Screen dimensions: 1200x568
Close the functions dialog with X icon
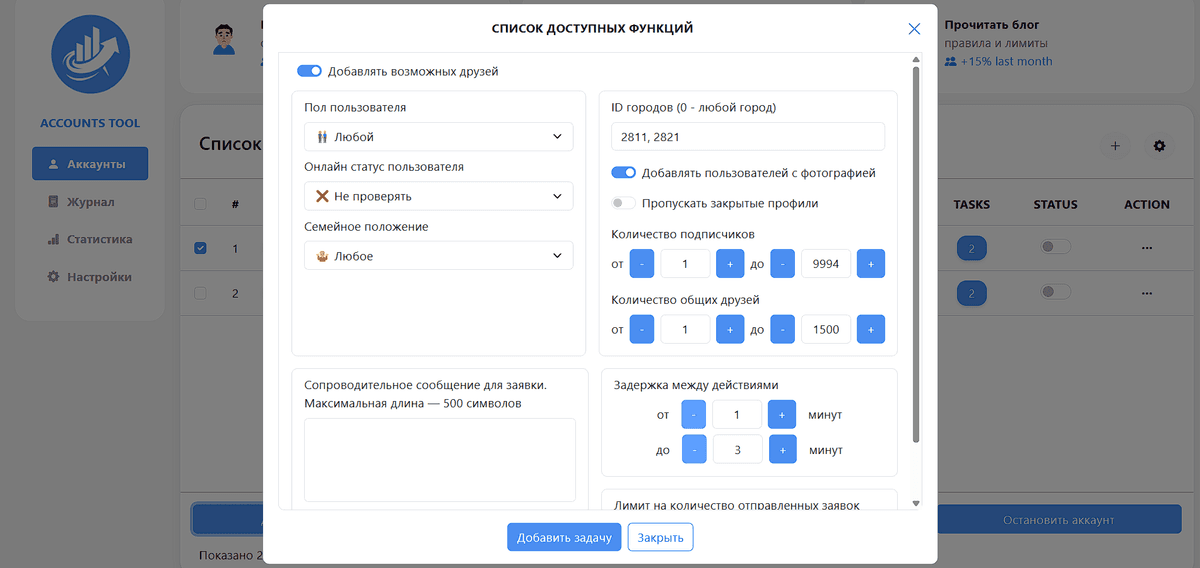914,29
